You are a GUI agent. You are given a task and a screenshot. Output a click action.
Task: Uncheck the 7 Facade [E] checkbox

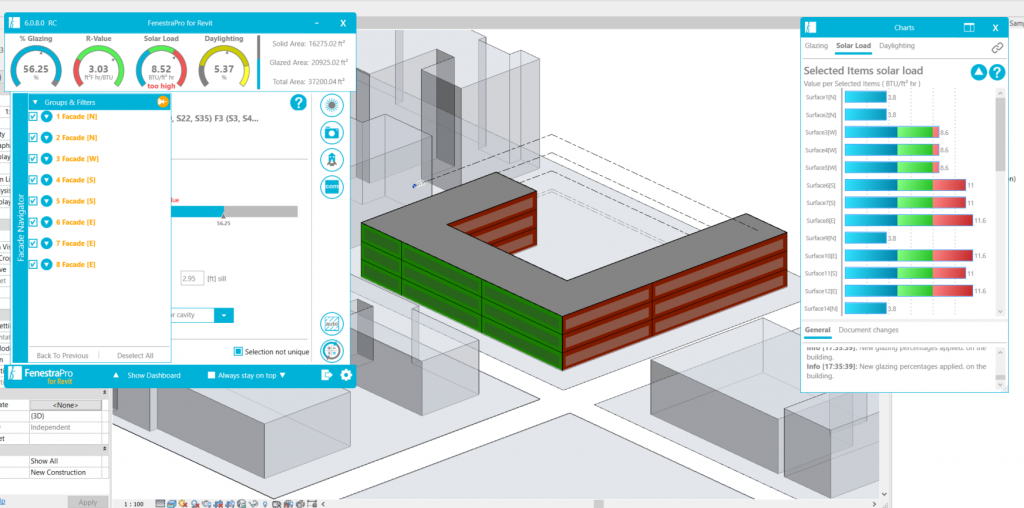(x=33, y=243)
